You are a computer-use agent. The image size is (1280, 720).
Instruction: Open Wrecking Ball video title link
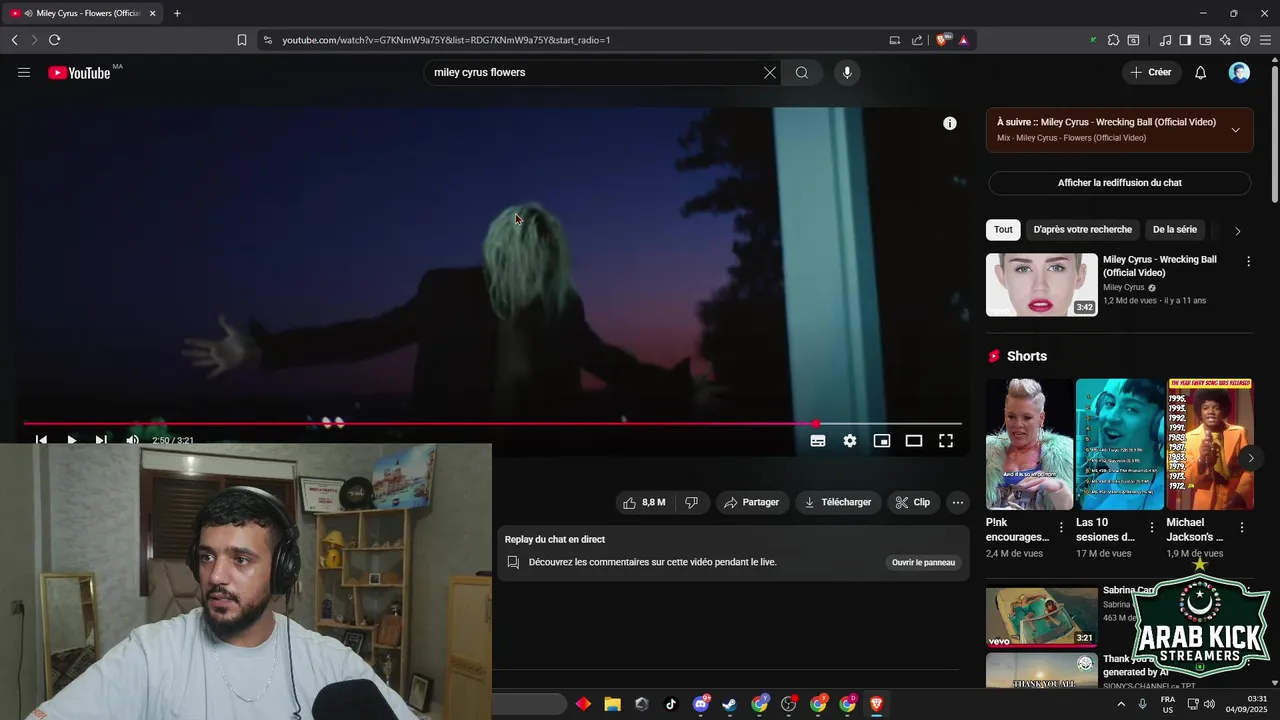(x=1160, y=266)
